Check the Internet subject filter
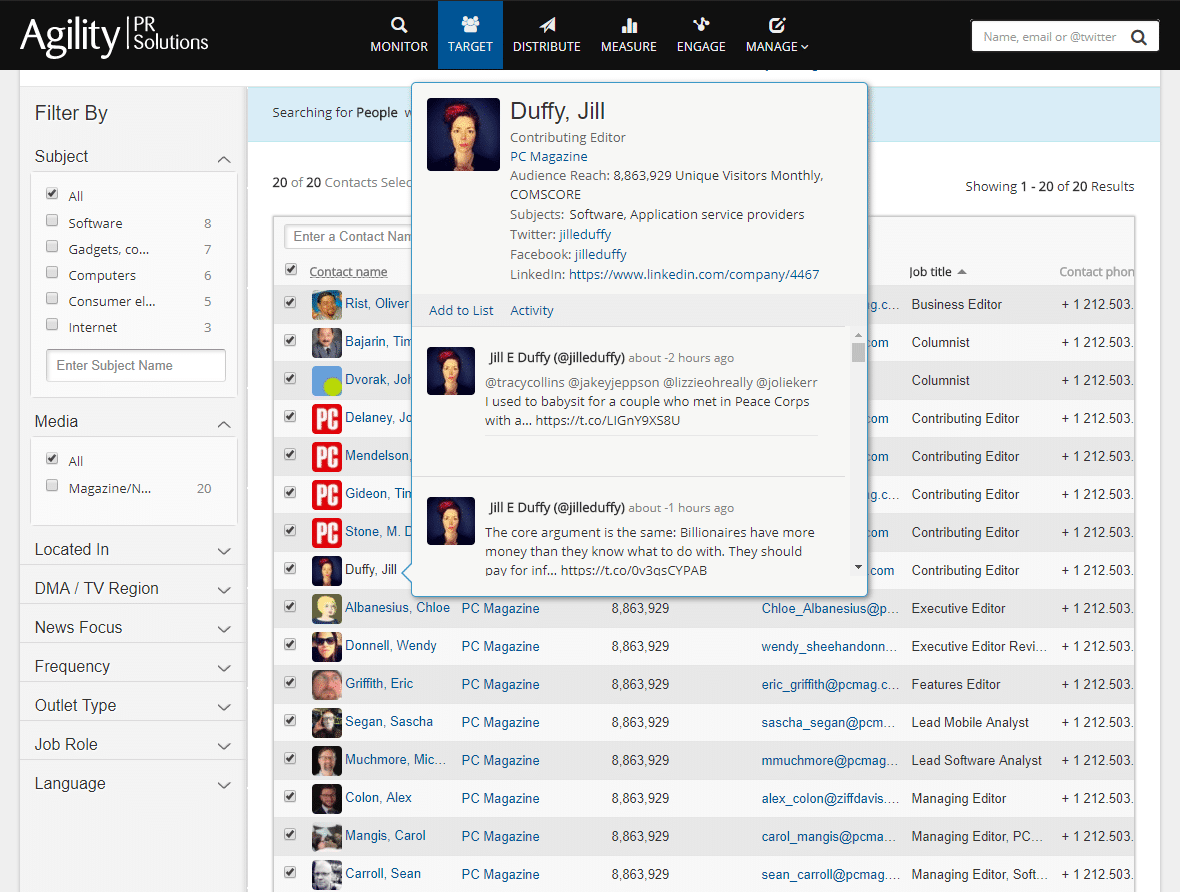1180x892 pixels. click(52, 324)
